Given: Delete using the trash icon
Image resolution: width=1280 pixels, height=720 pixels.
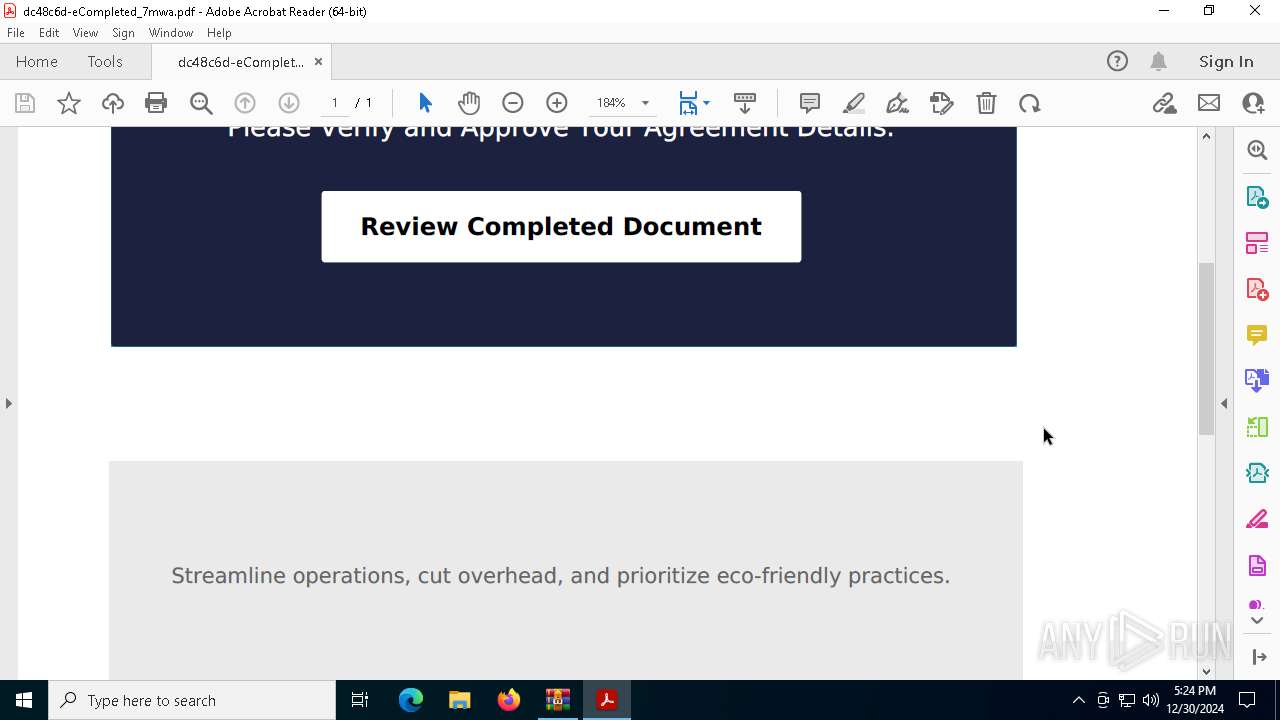Looking at the screenshot, I should point(986,103).
